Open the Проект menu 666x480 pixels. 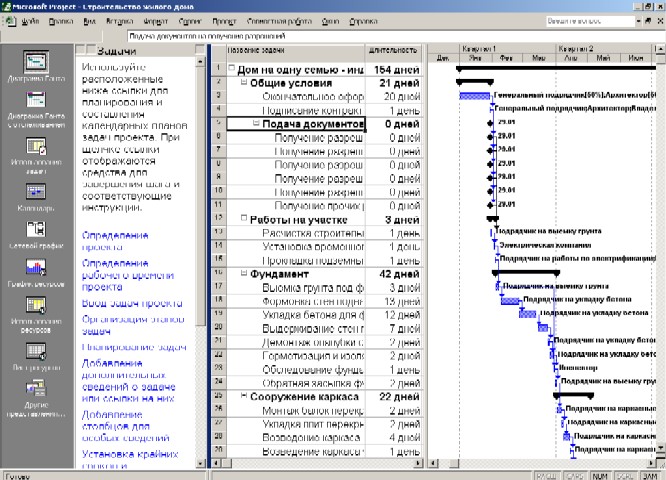pos(224,21)
